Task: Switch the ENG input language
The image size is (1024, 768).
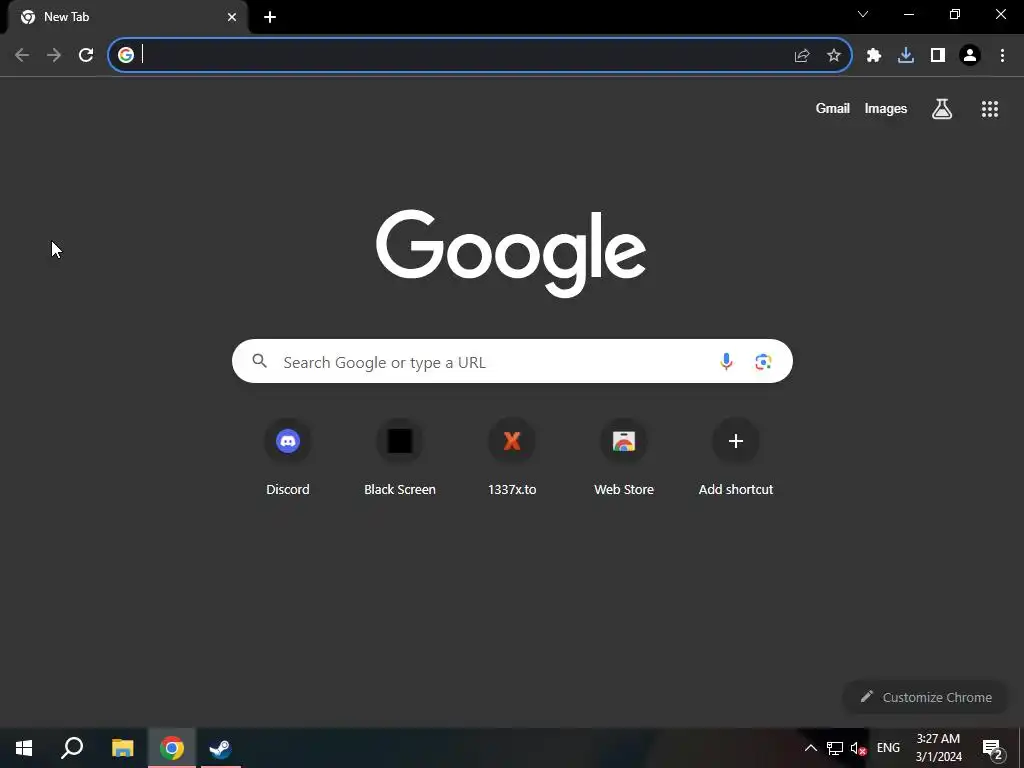Action: [888, 748]
